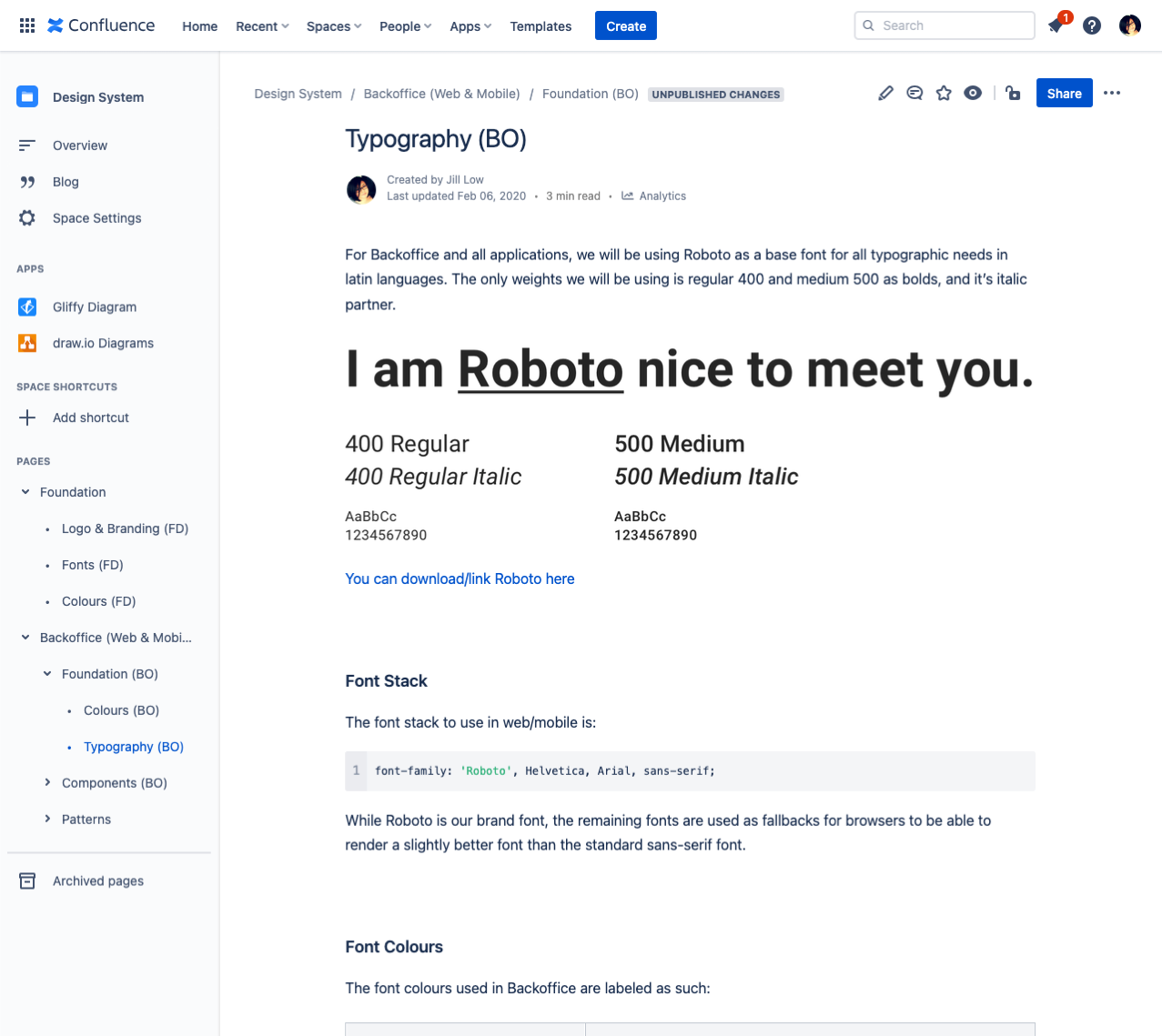The image size is (1162, 1036).
Task: Open the more actions ellipsis menu
Action: pyautogui.click(x=1112, y=93)
